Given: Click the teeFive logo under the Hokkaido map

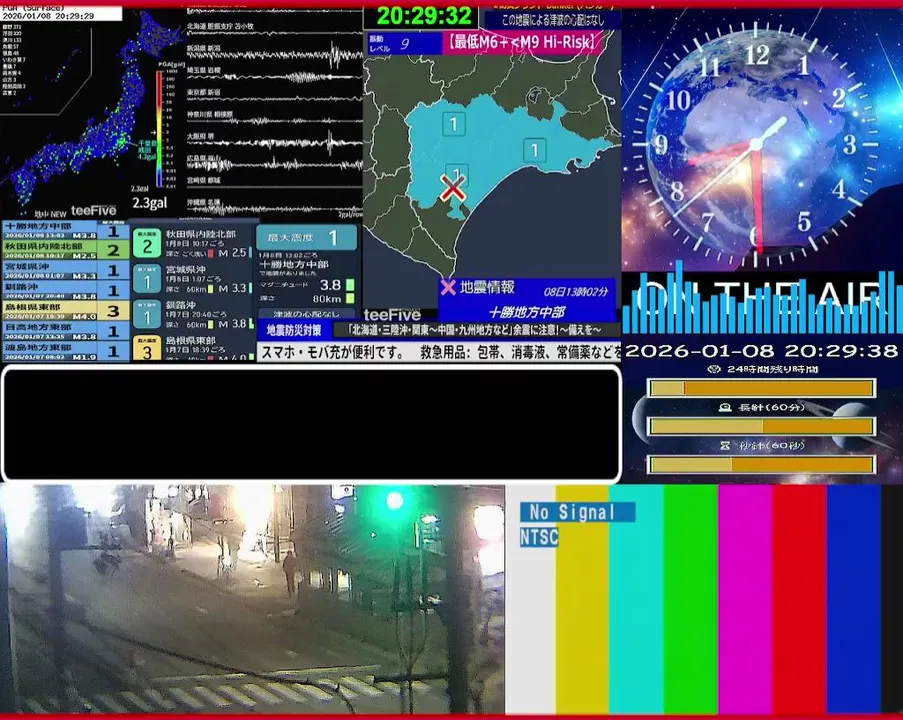Looking at the screenshot, I should pyautogui.click(x=392, y=315).
